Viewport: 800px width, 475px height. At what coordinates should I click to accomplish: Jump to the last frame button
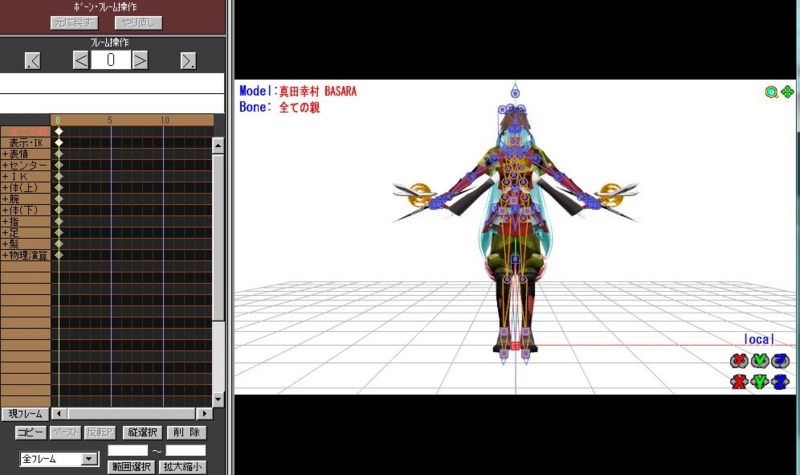pos(188,61)
